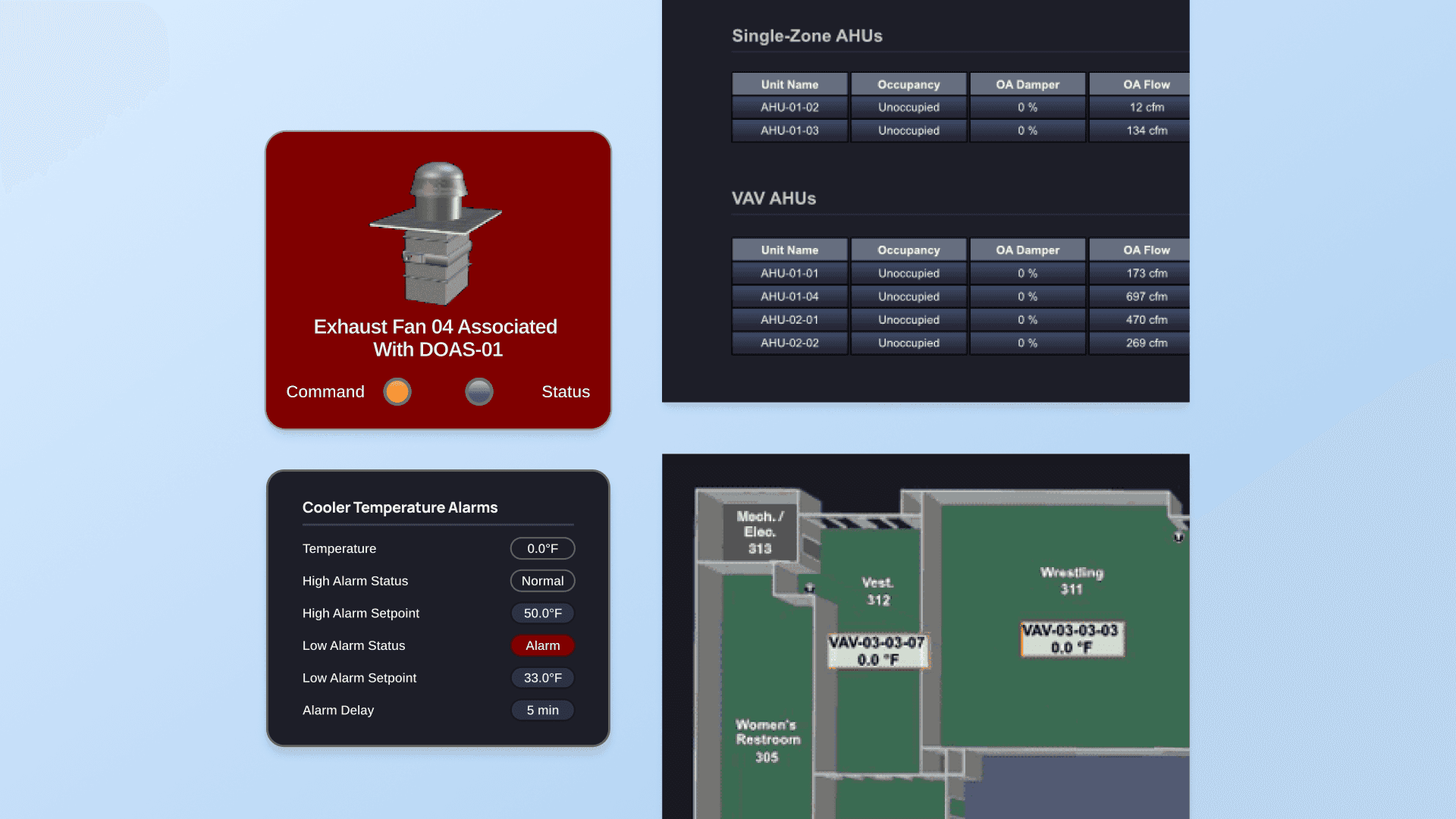The width and height of the screenshot is (1456, 819).
Task: Select AHU-02-02 in the VAV AHUs table
Action: 789,343
